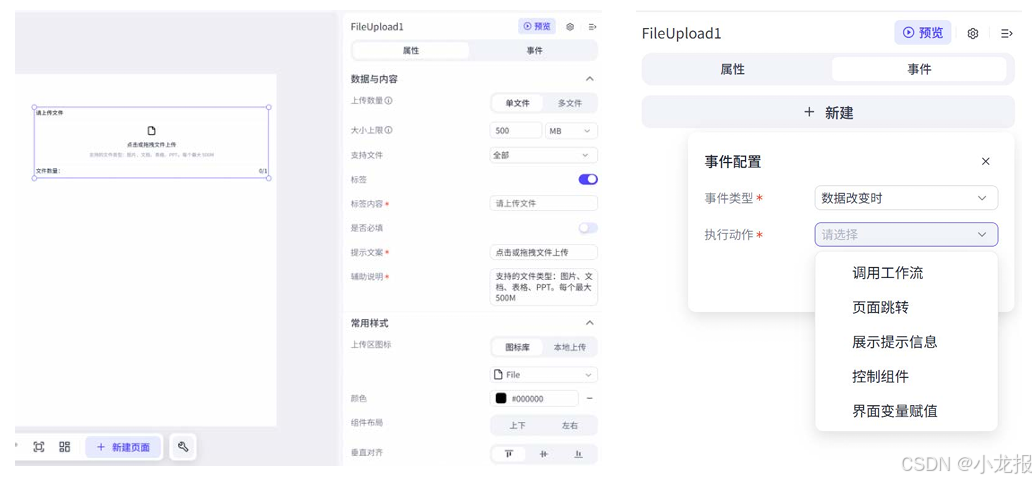This screenshot has height=482, width=1036.
Task: Click the info icon next to 上传数量
Action: click(x=388, y=101)
